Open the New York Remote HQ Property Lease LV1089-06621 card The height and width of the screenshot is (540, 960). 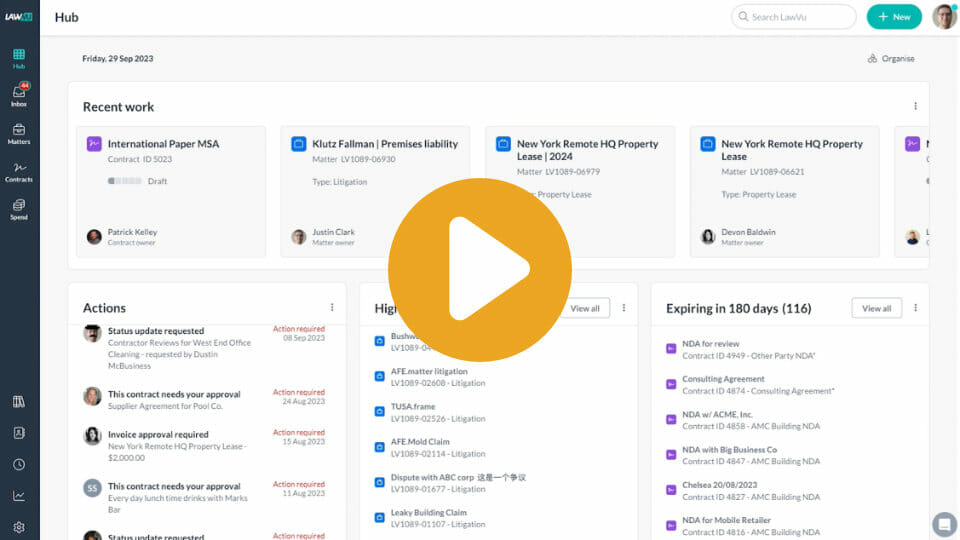point(784,192)
